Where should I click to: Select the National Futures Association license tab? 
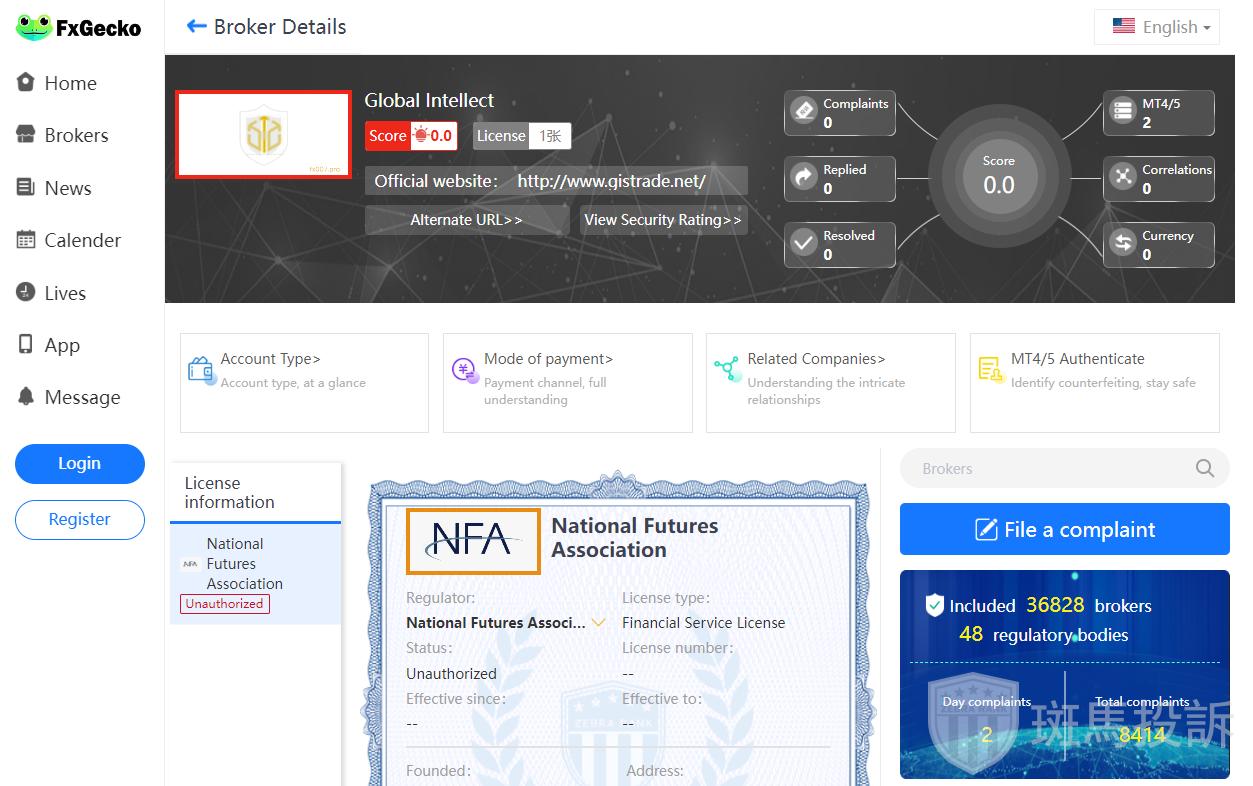click(x=244, y=564)
